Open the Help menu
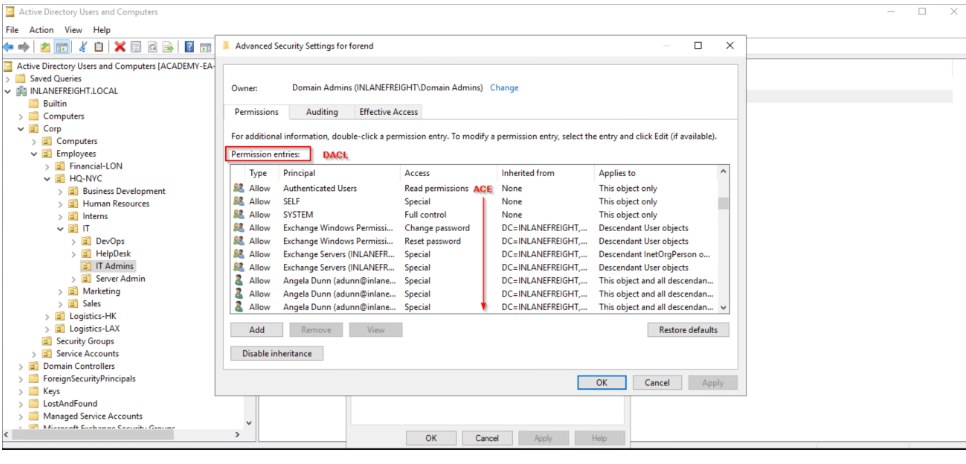The width and height of the screenshot is (966, 464). (x=102, y=30)
